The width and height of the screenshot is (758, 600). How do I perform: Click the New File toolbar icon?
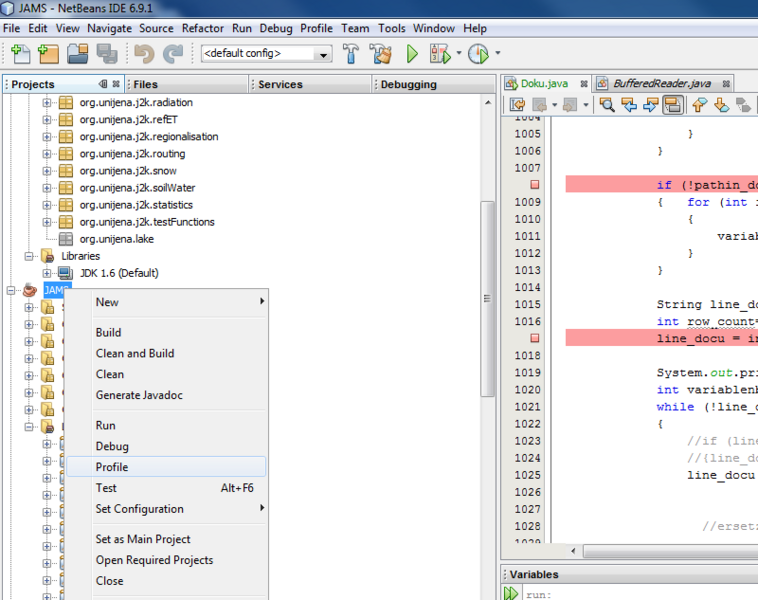click(x=19, y=54)
